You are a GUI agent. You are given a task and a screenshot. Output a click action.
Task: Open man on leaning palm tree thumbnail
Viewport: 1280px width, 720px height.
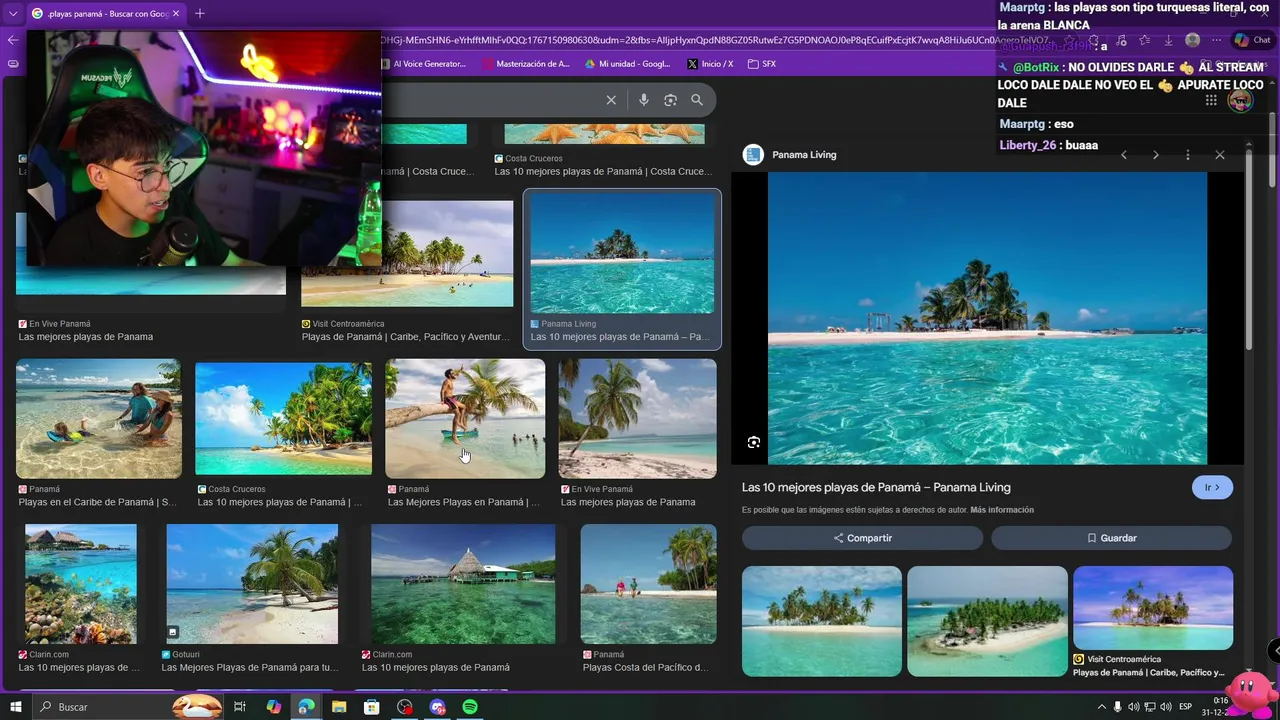click(x=465, y=418)
